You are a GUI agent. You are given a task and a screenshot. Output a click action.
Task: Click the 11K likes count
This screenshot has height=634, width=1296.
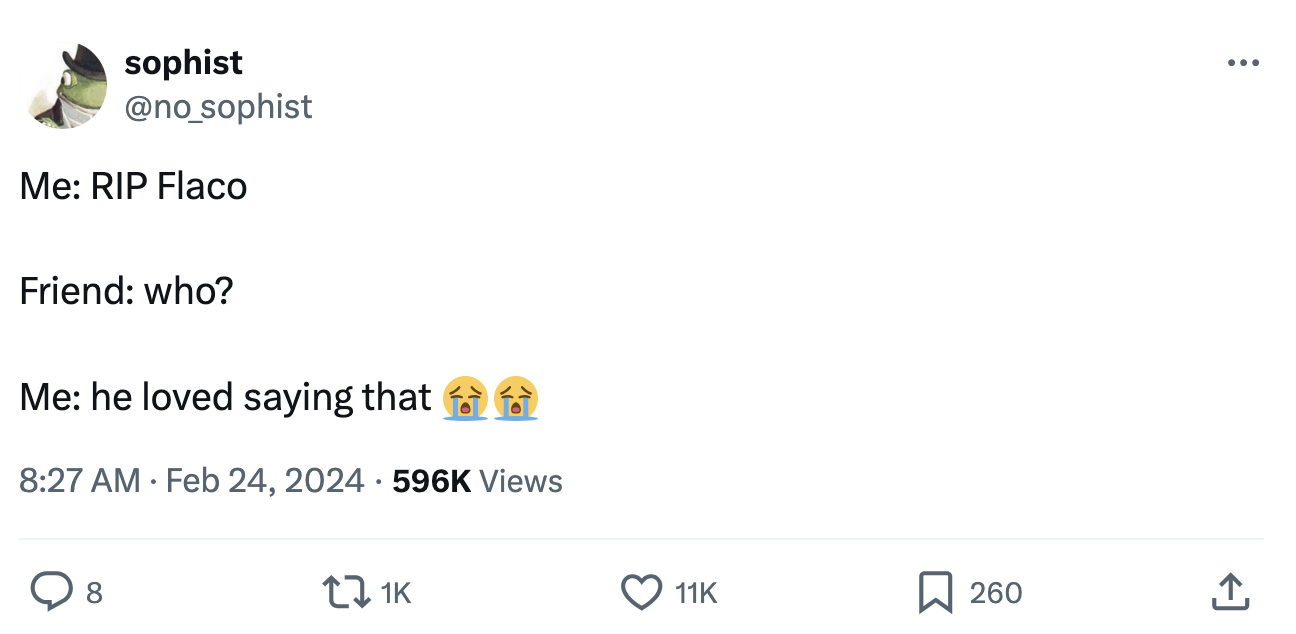696,593
